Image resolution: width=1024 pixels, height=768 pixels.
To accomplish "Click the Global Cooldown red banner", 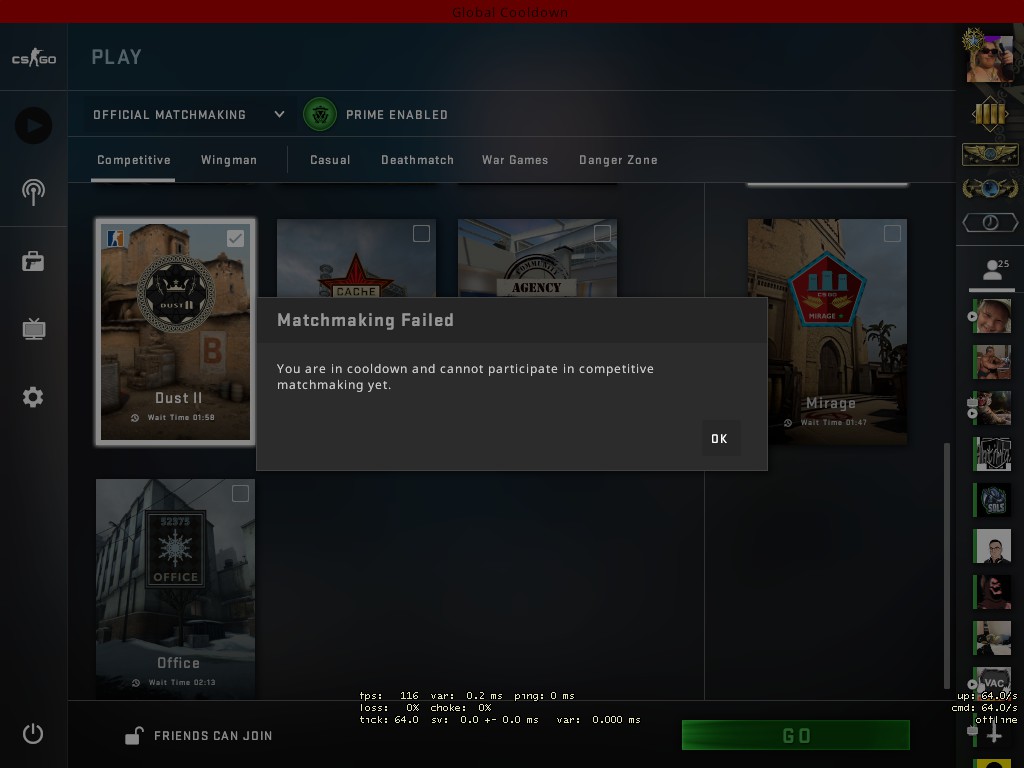I will [511, 12].
